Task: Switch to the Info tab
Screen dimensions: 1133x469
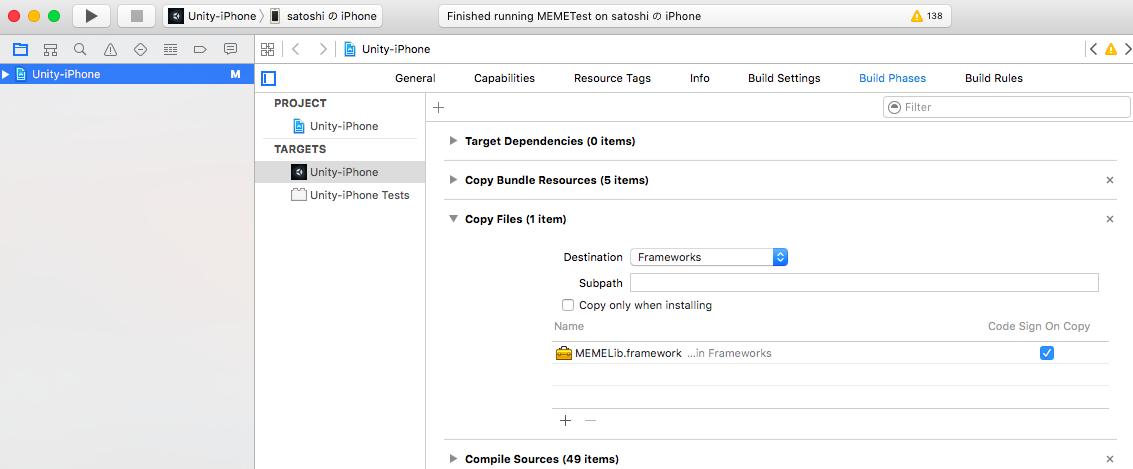Action: tap(699, 78)
